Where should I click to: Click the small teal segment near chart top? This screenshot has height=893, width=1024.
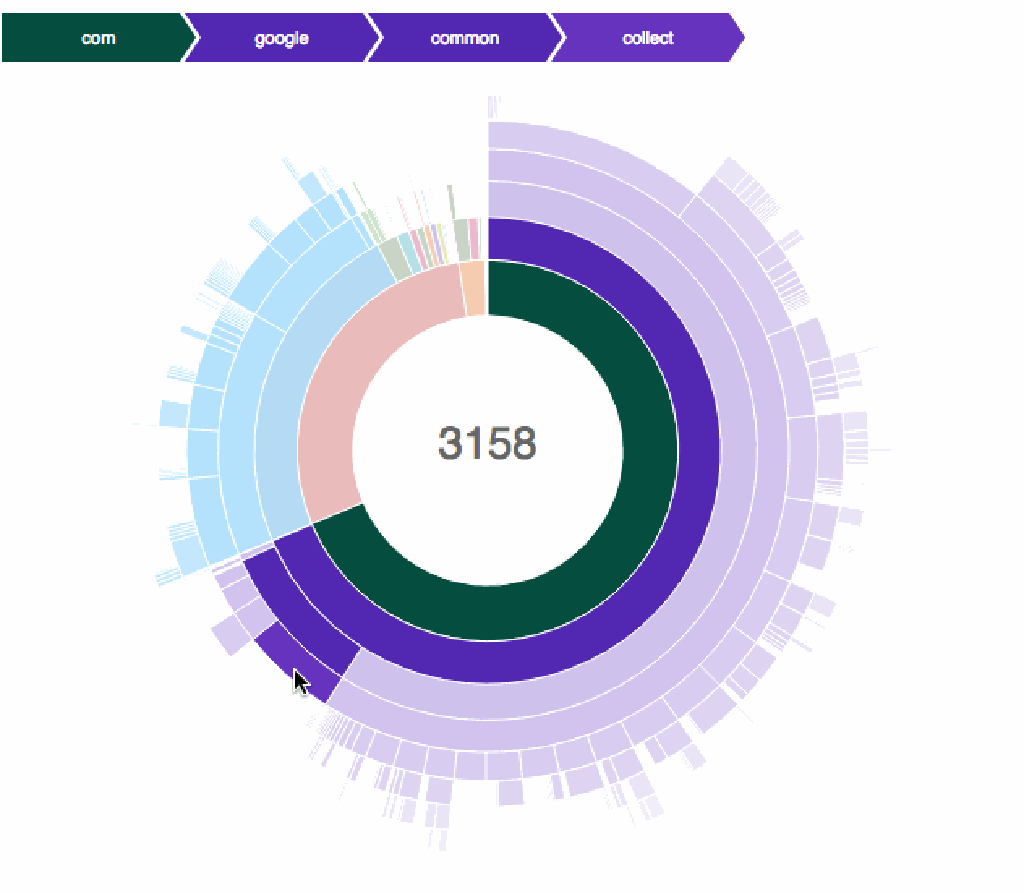(x=409, y=248)
